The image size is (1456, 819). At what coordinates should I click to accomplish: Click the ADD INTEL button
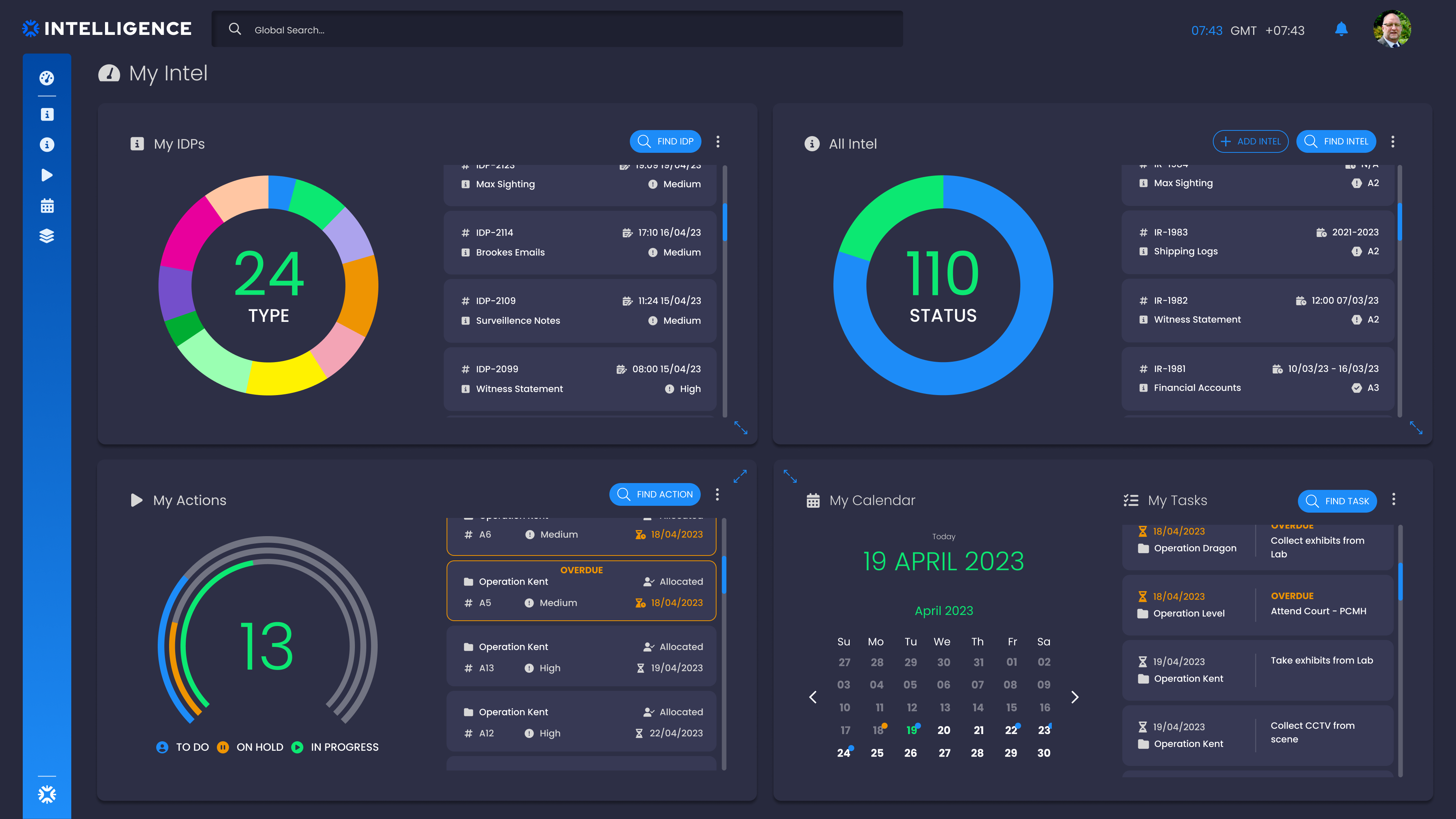(1251, 141)
